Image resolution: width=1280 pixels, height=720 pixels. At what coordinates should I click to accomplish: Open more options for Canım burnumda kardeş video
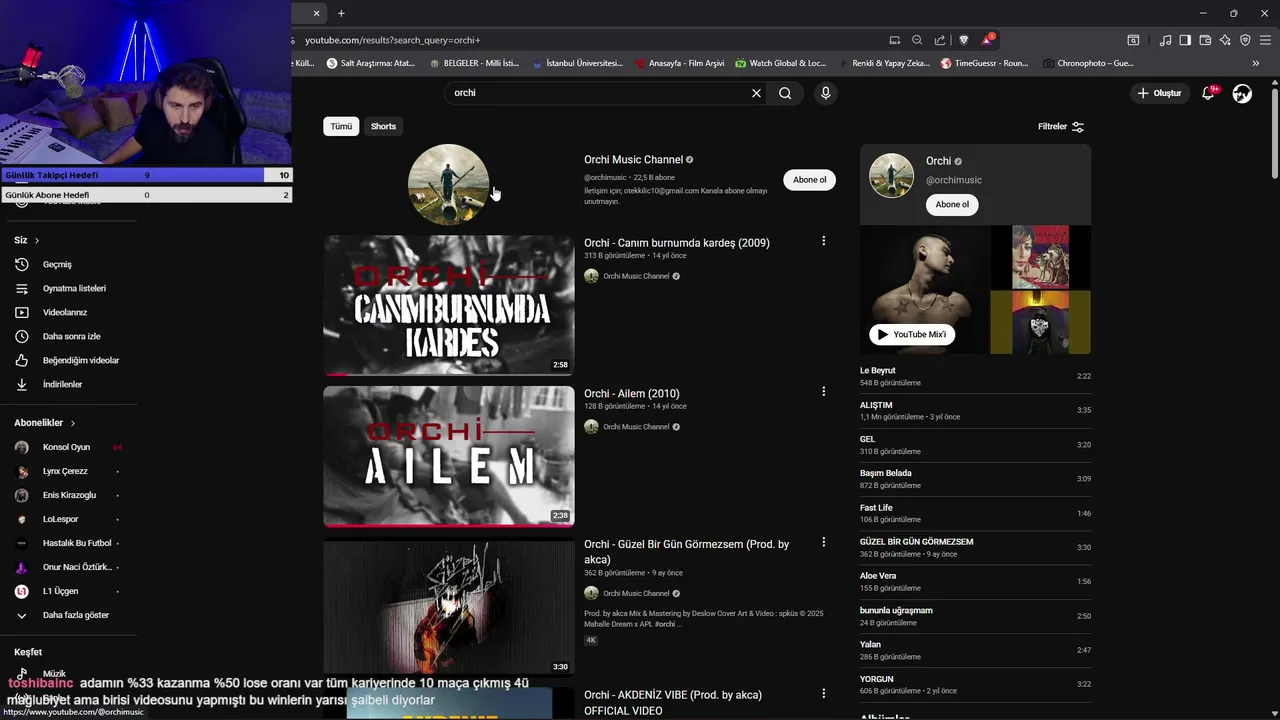coord(823,241)
